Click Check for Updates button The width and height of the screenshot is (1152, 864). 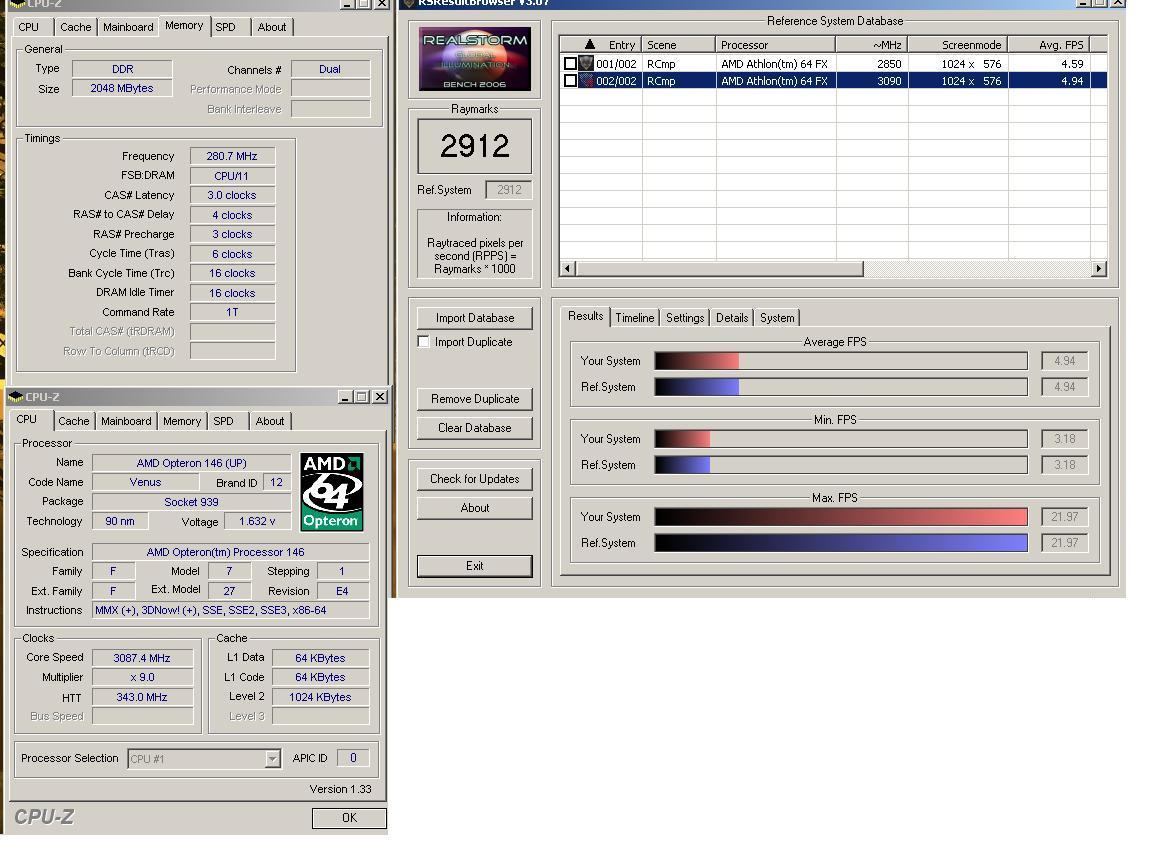[x=475, y=479]
